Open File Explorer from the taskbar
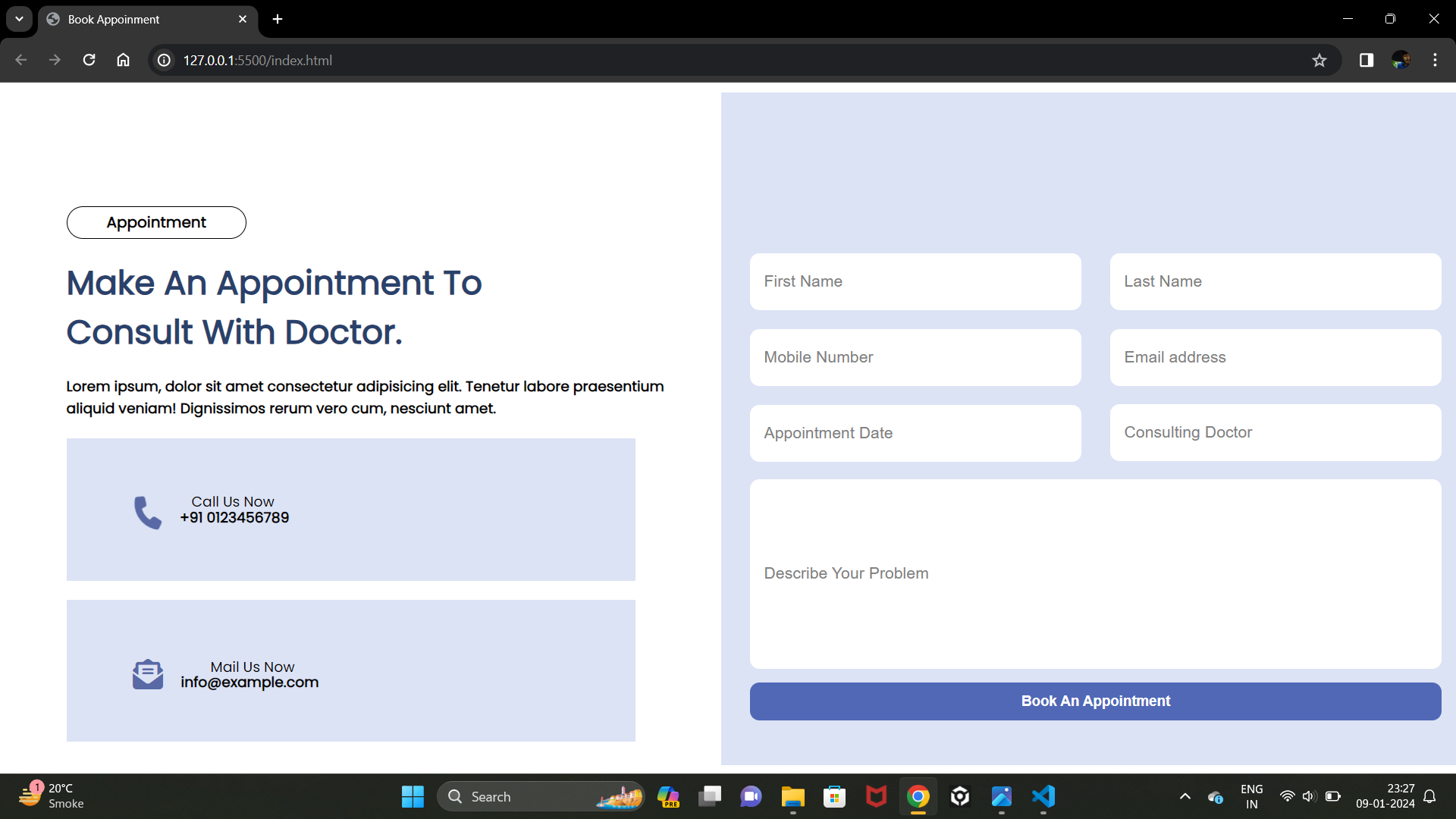This screenshot has height=819, width=1456. pos(792,796)
